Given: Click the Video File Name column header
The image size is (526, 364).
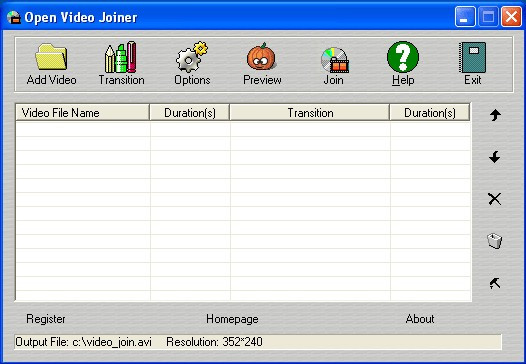Looking at the screenshot, I should pos(83,112).
